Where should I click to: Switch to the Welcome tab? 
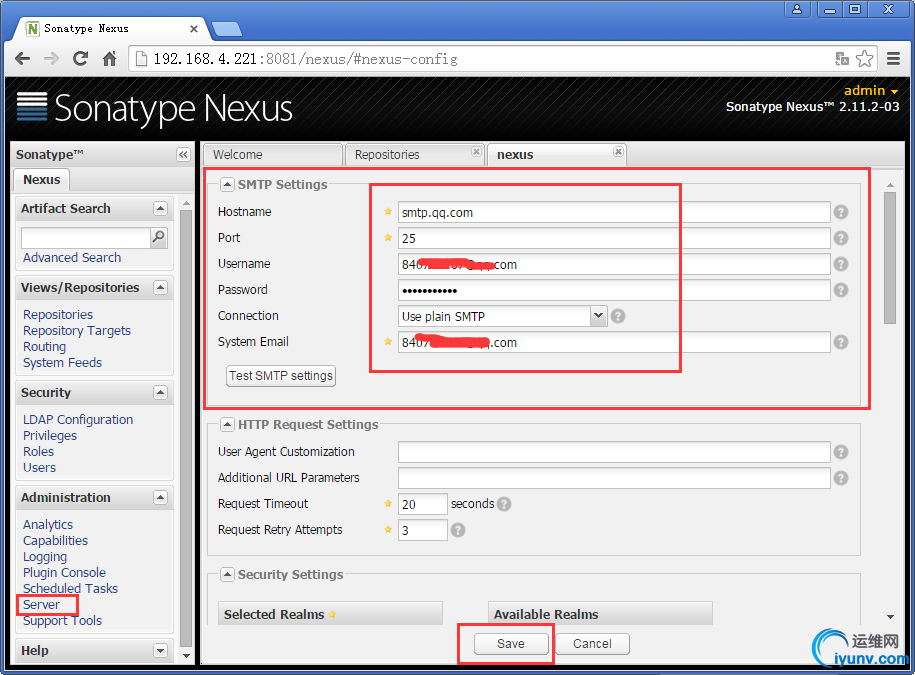pyautogui.click(x=273, y=155)
